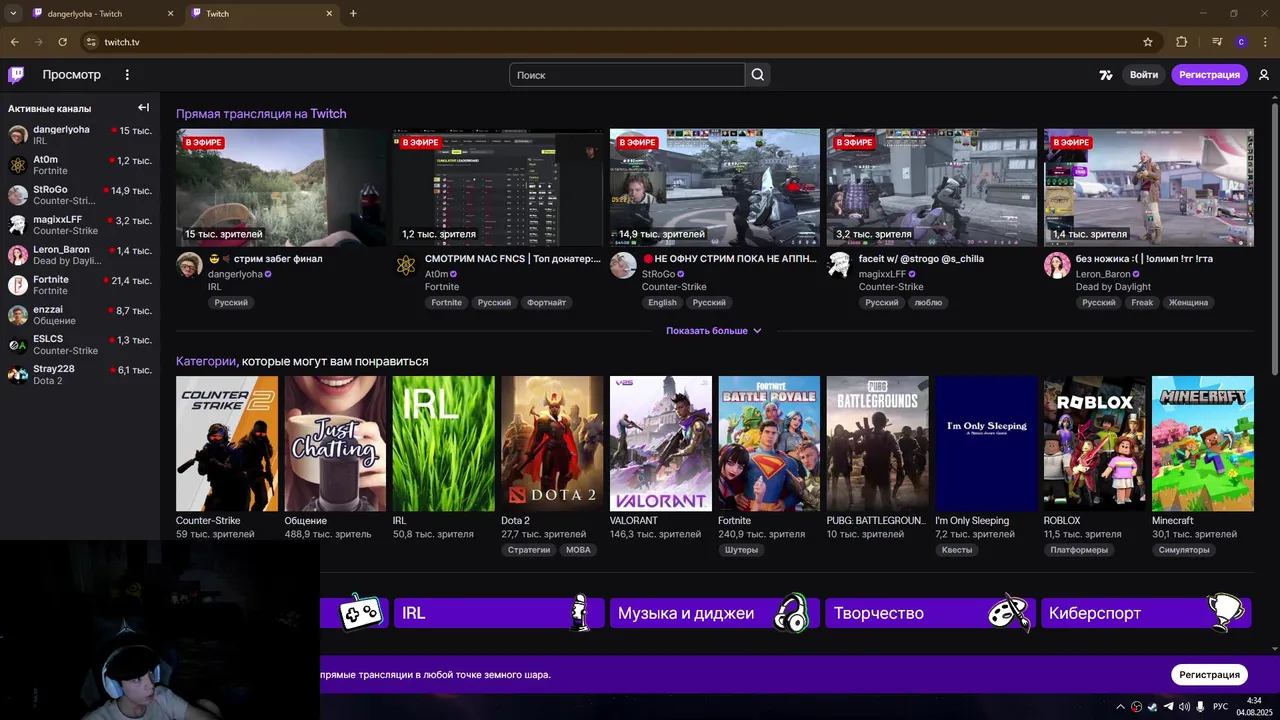Screen dimensions: 1280x720
Task: Click the ESLCS avatar in the sidebar
Action: [18, 345]
